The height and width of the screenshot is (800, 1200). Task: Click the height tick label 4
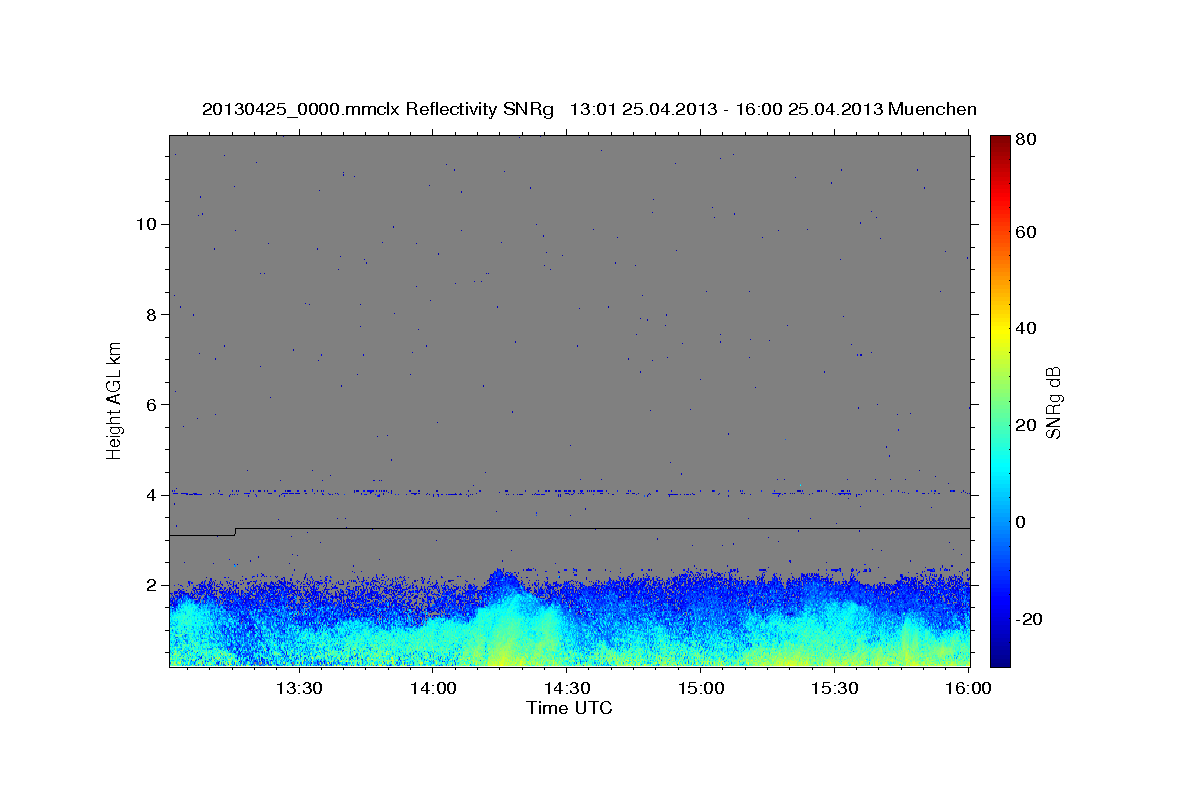153,495
